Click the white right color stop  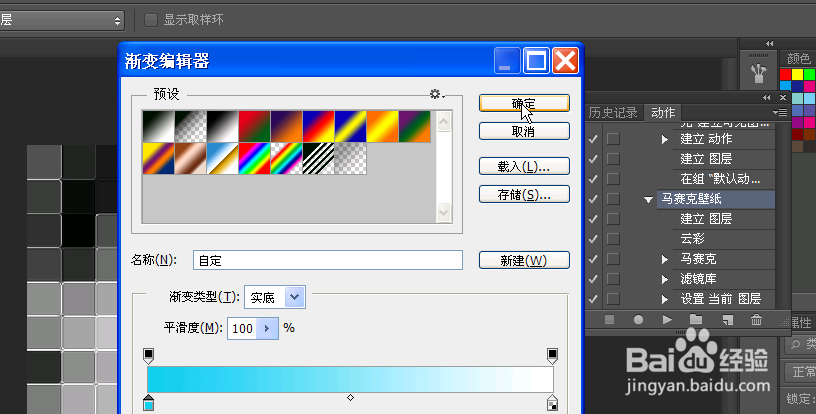point(552,403)
